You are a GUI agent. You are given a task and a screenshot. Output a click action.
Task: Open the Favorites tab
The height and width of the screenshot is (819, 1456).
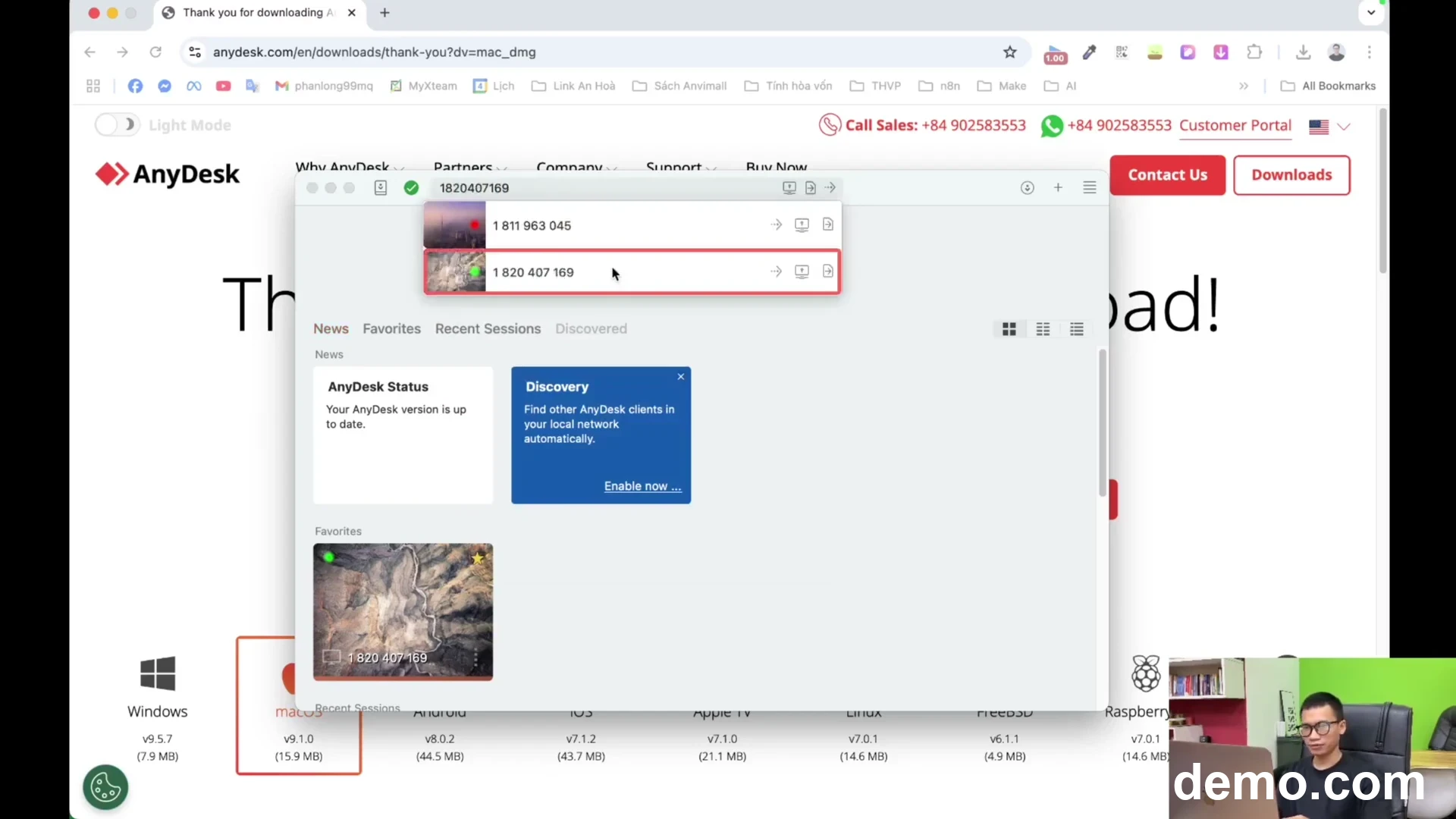point(391,329)
